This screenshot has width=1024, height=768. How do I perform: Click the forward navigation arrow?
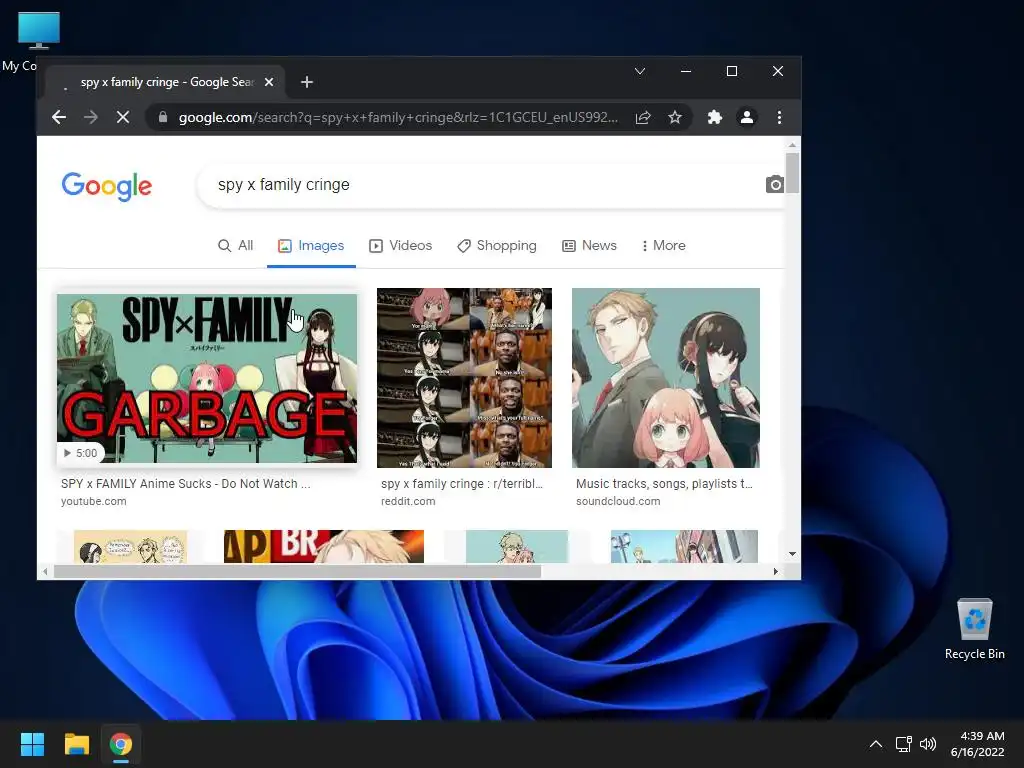tap(91, 118)
